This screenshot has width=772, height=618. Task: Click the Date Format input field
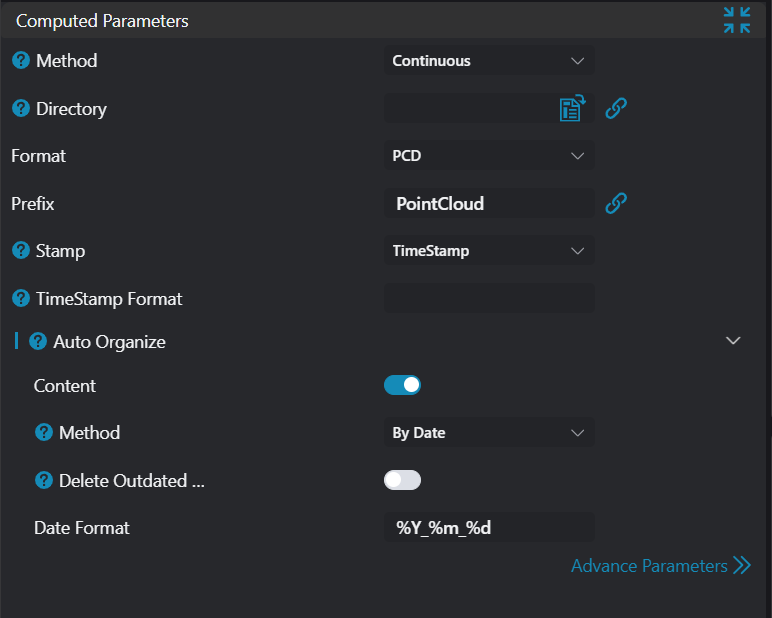[x=489, y=528]
